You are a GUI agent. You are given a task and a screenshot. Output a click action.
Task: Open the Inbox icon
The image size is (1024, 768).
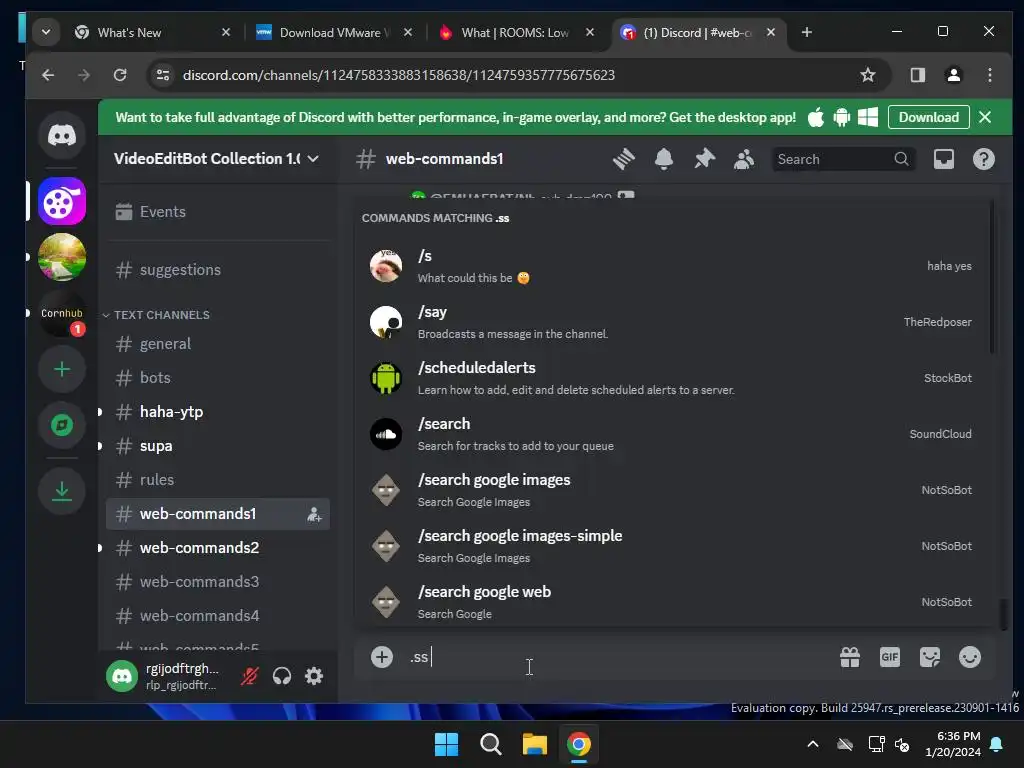tap(944, 159)
